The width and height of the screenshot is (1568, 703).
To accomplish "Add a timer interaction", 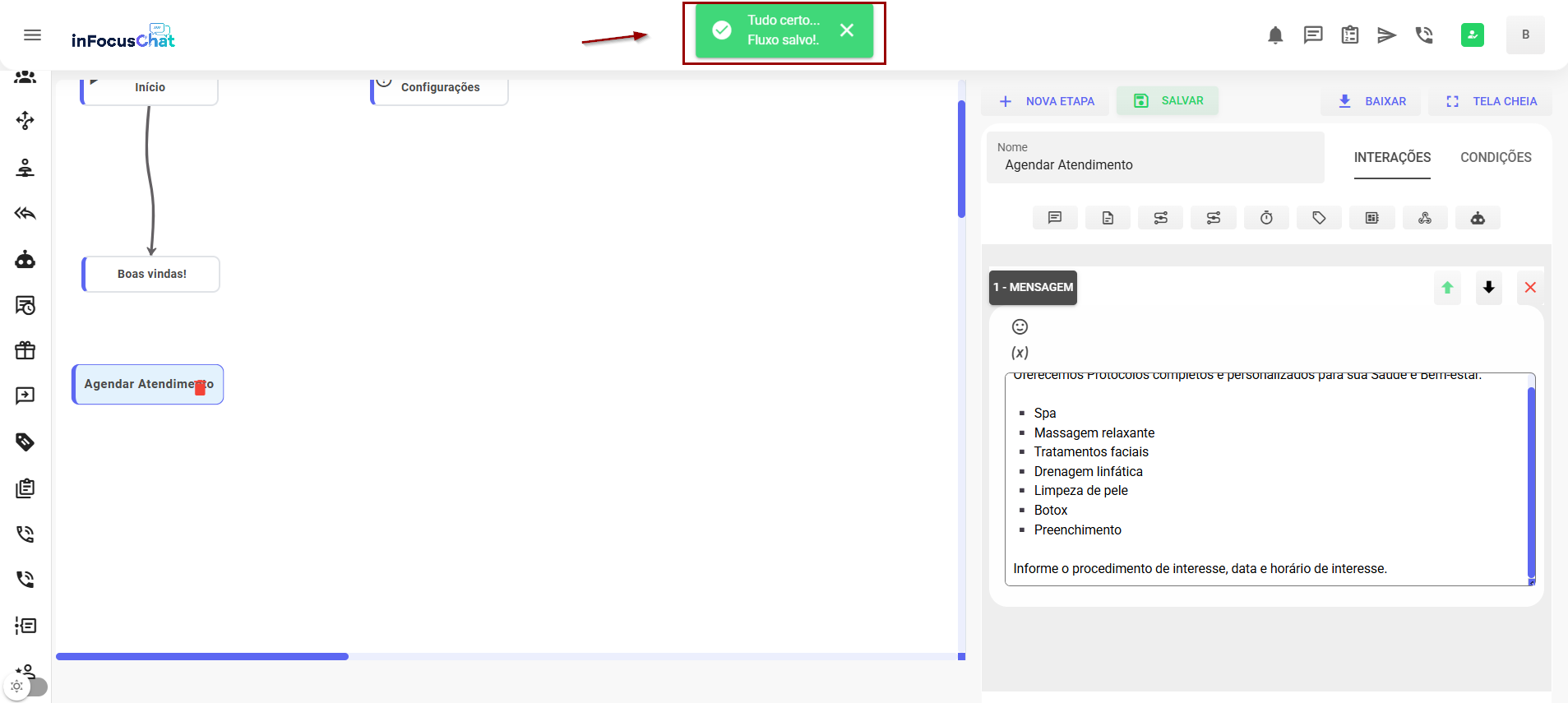I will point(1266,218).
